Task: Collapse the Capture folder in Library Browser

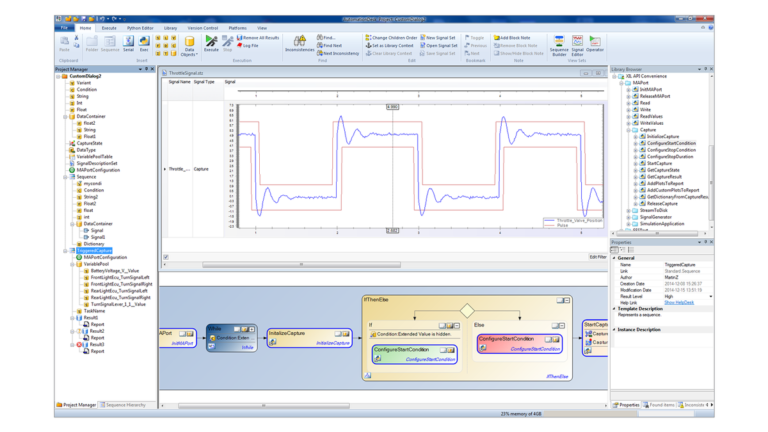Action: (628, 130)
